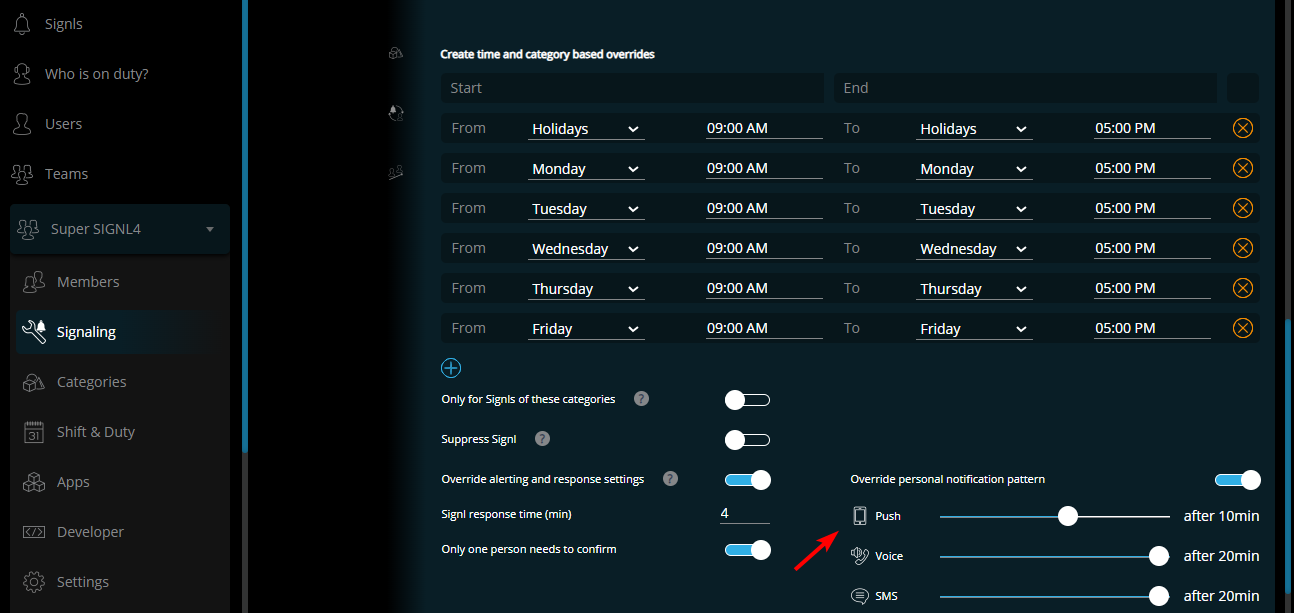Edit the Signl response time field
Viewport: 1294px width, 613px height.
tap(745, 514)
